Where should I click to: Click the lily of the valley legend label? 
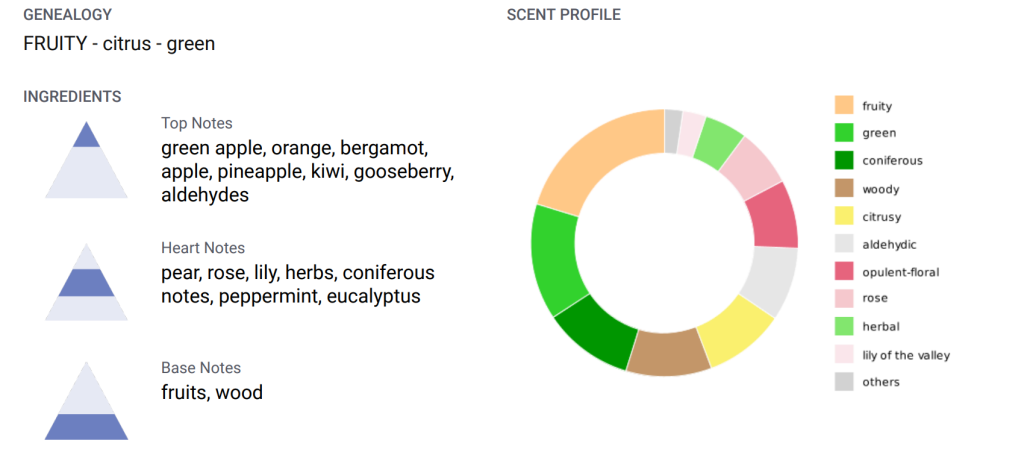coord(906,354)
